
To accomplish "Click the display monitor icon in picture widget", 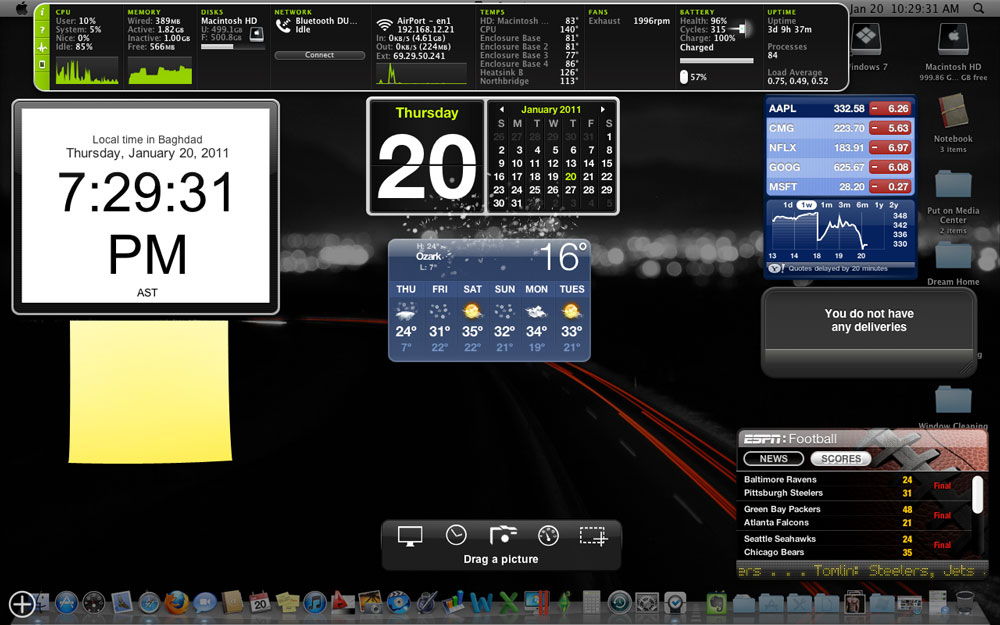I will point(410,536).
